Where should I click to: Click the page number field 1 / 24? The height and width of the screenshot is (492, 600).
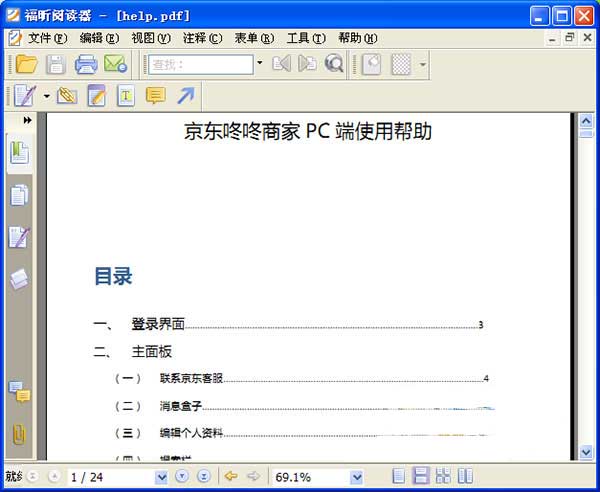[111, 477]
